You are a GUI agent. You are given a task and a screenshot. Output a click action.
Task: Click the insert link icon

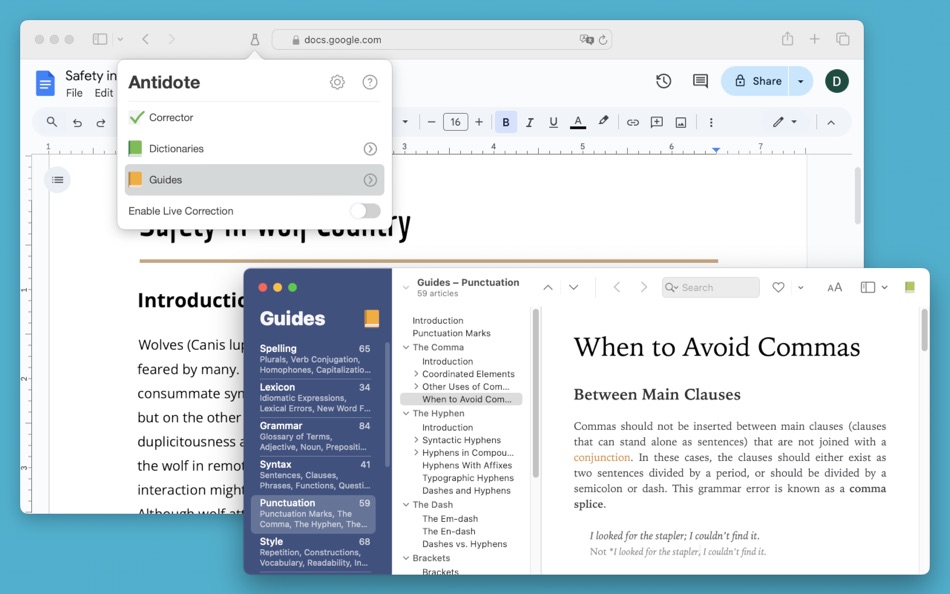(x=633, y=122)
